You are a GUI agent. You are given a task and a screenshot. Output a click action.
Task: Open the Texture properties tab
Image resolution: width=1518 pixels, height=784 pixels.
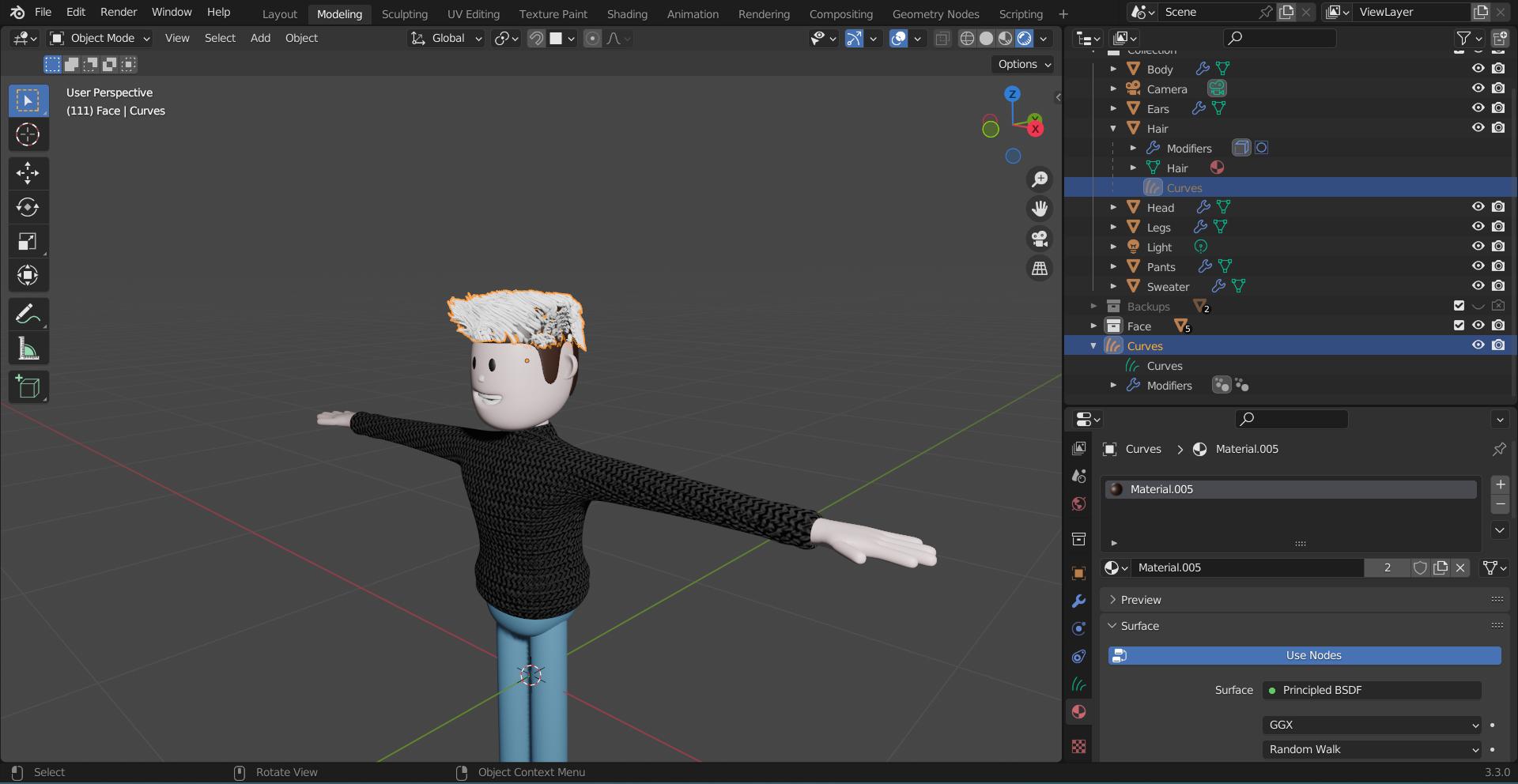click(1078, 746)
